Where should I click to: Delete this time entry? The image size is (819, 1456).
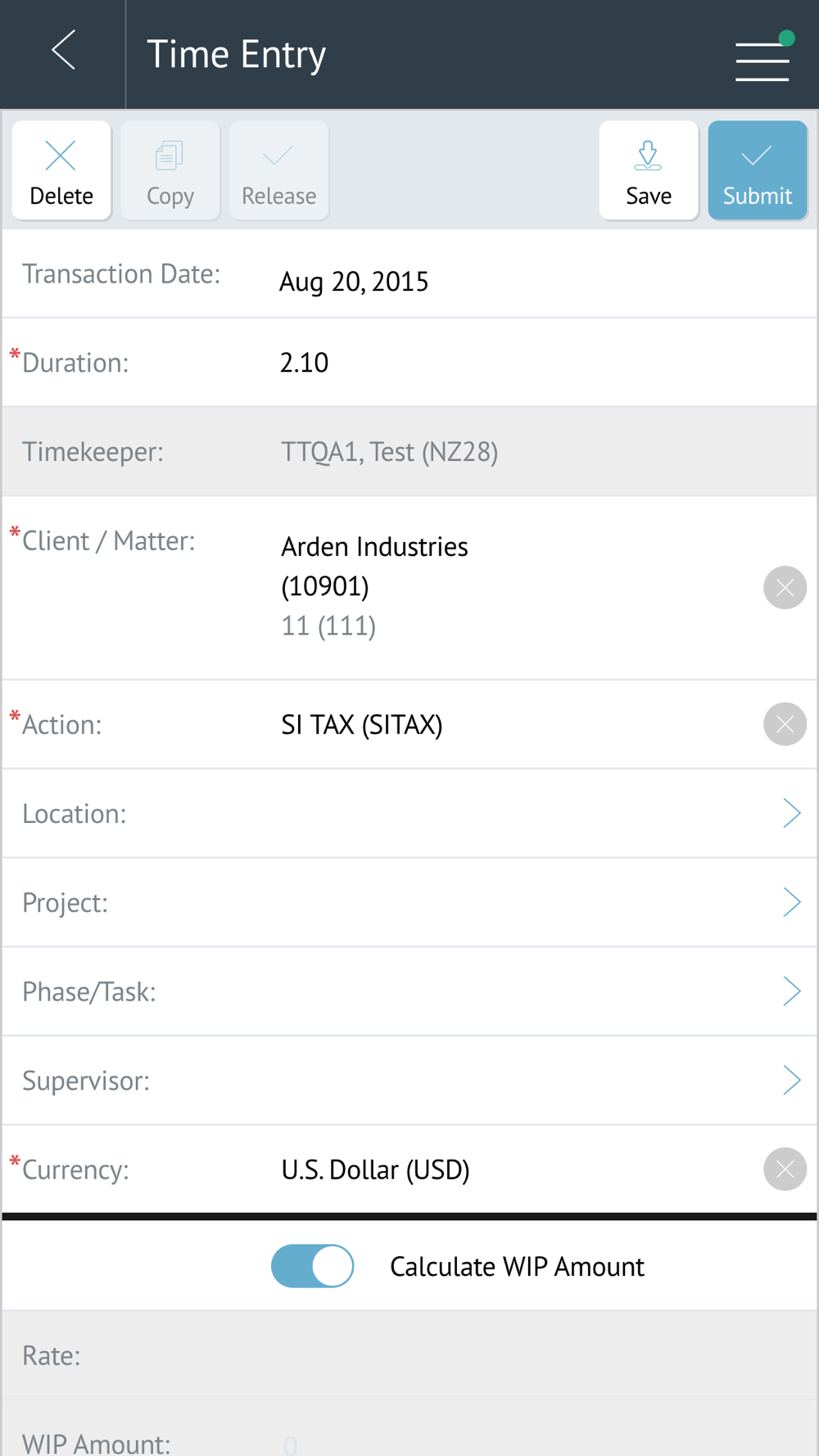61,170
